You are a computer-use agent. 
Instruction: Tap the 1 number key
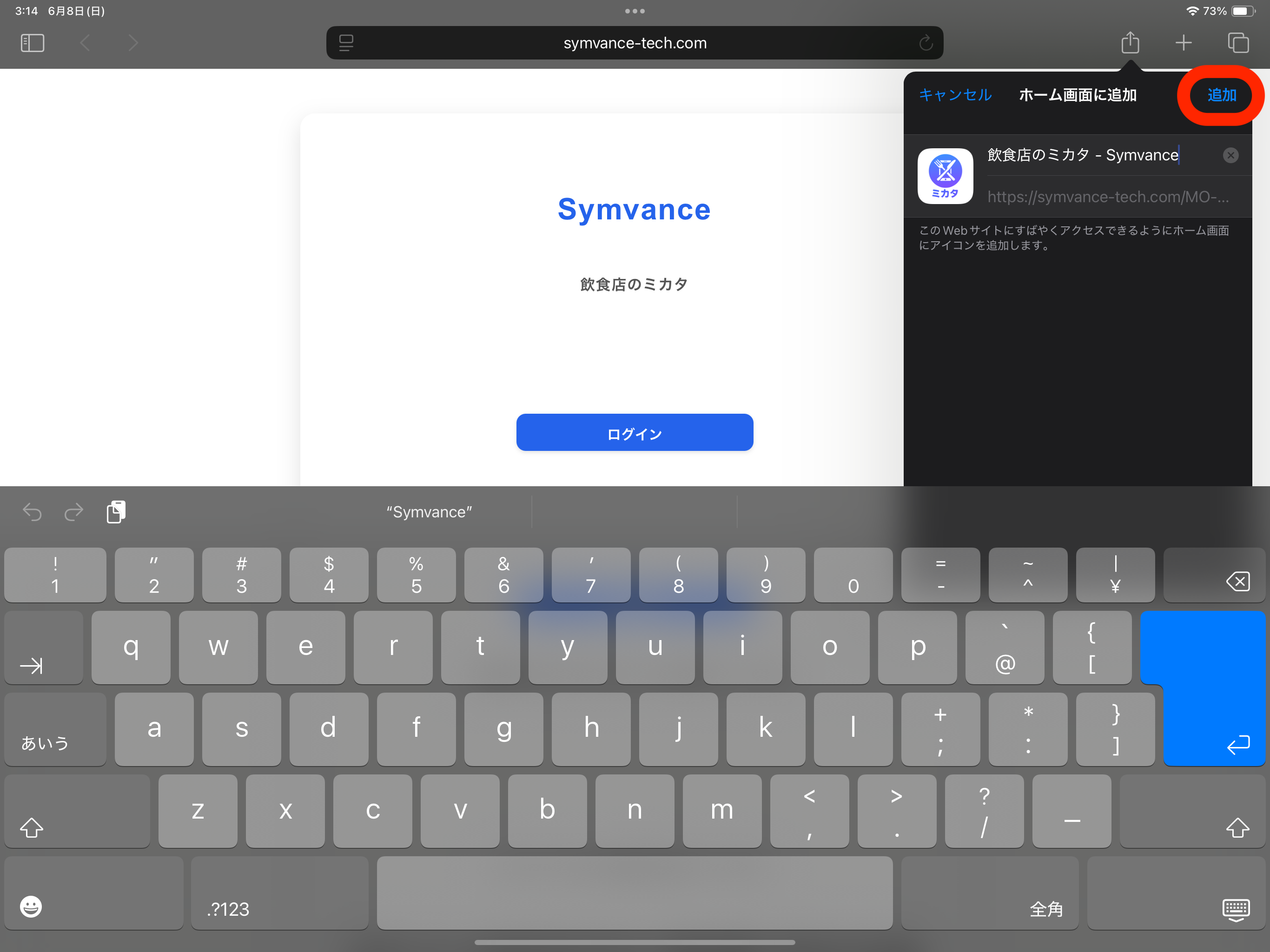(55, 575)
